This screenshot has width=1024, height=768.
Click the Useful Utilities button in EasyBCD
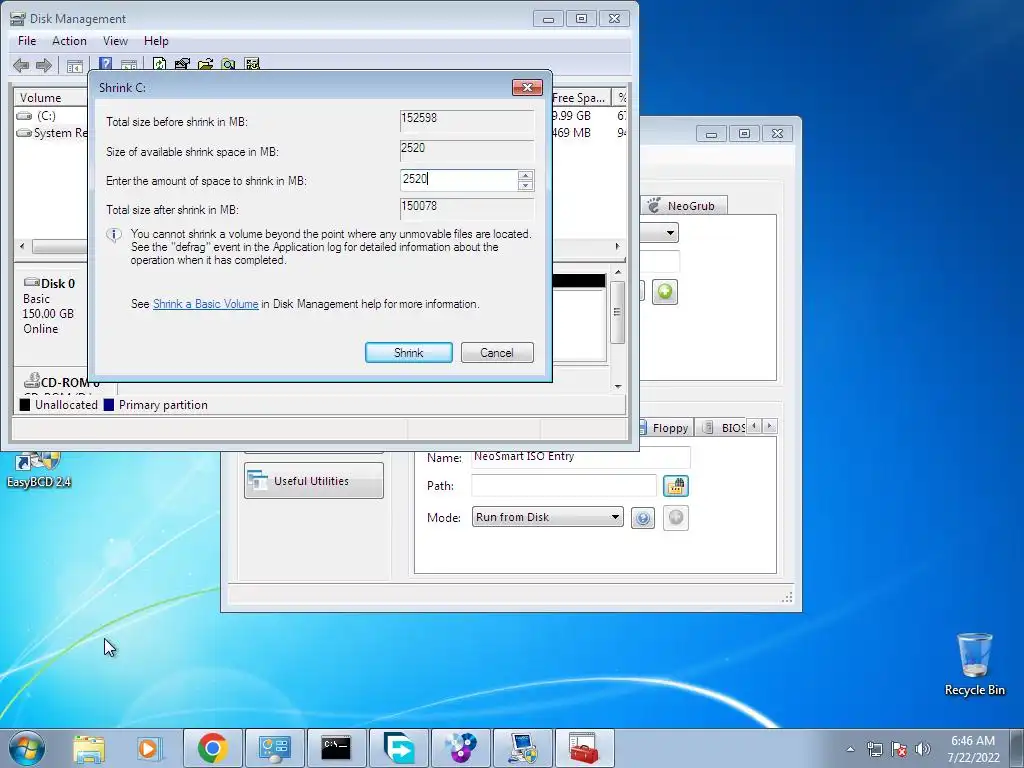pyautogui.click(x=313, y=481)
